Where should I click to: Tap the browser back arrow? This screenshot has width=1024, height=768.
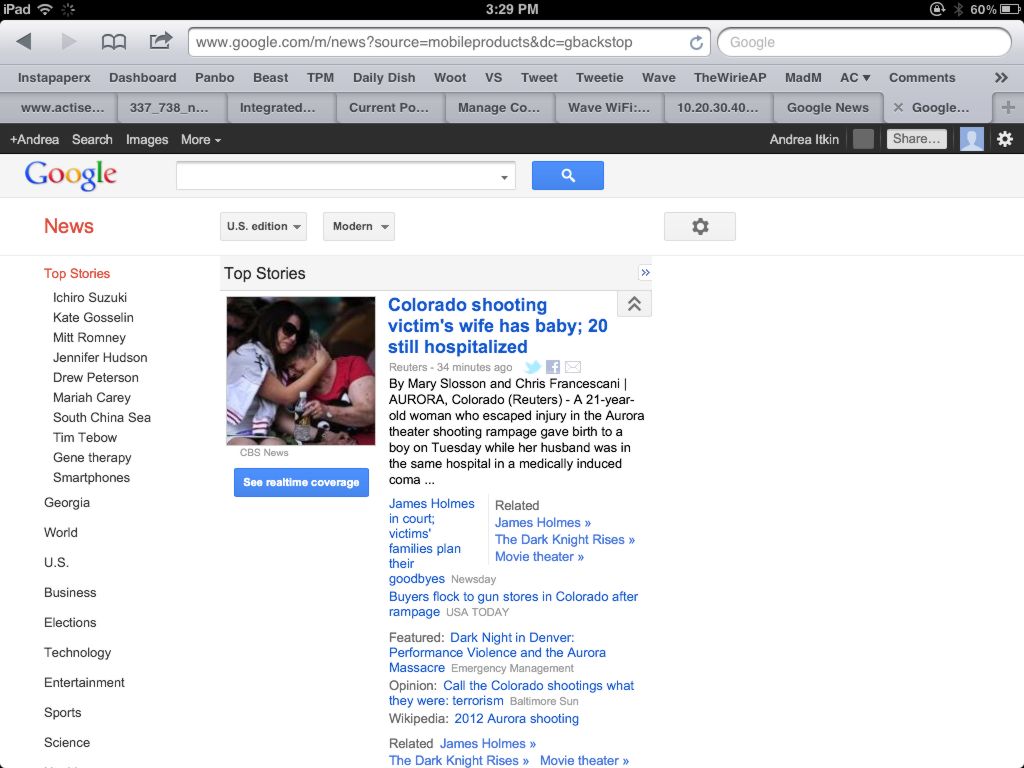tap(24, 42)
